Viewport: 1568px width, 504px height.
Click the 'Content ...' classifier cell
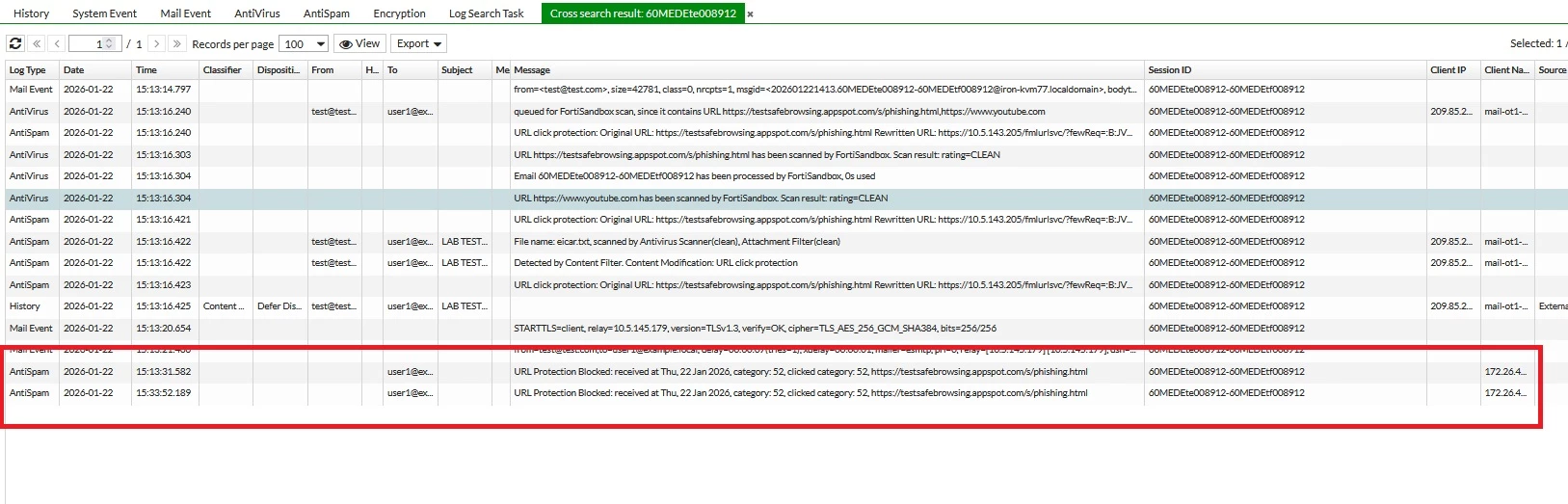coord(226,306)
